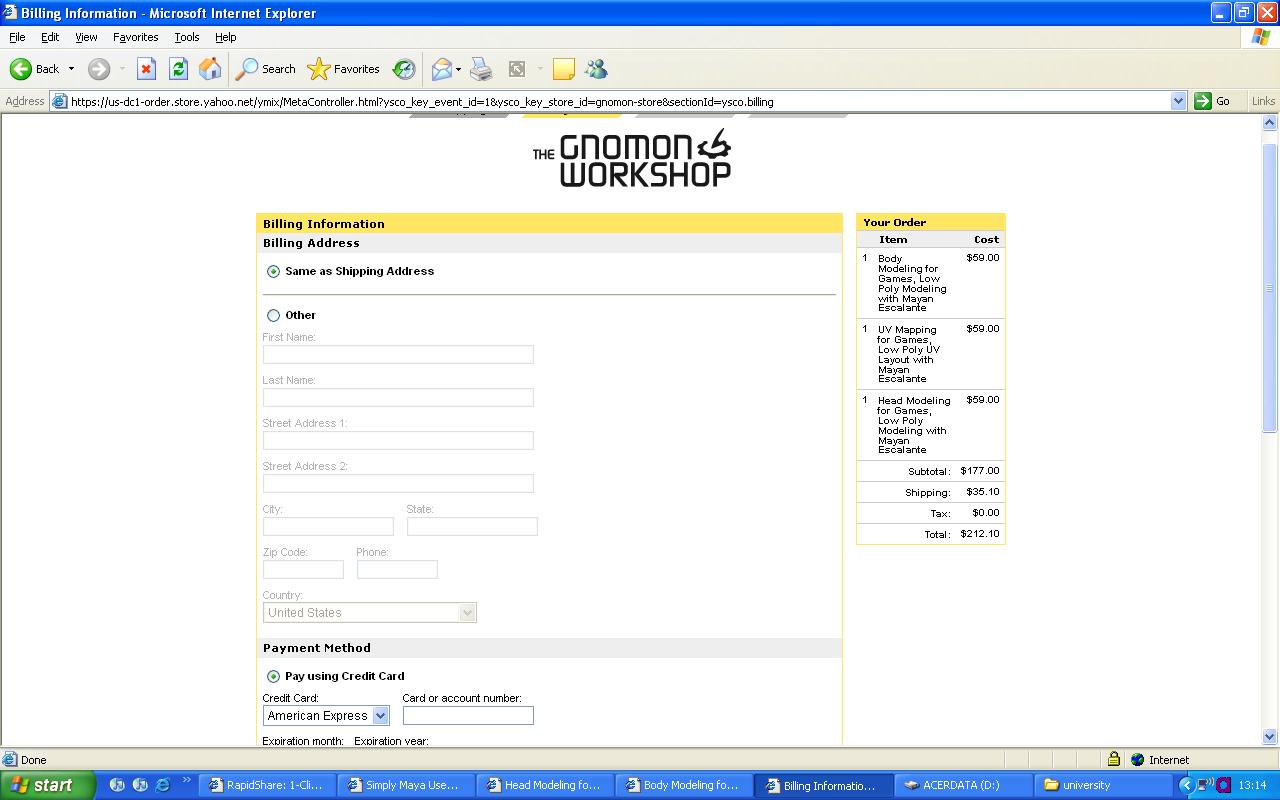Image resolution: width=1280 pixels, height=800 pixels.
Task: Open the Messenger people icon
Action: 597,69
